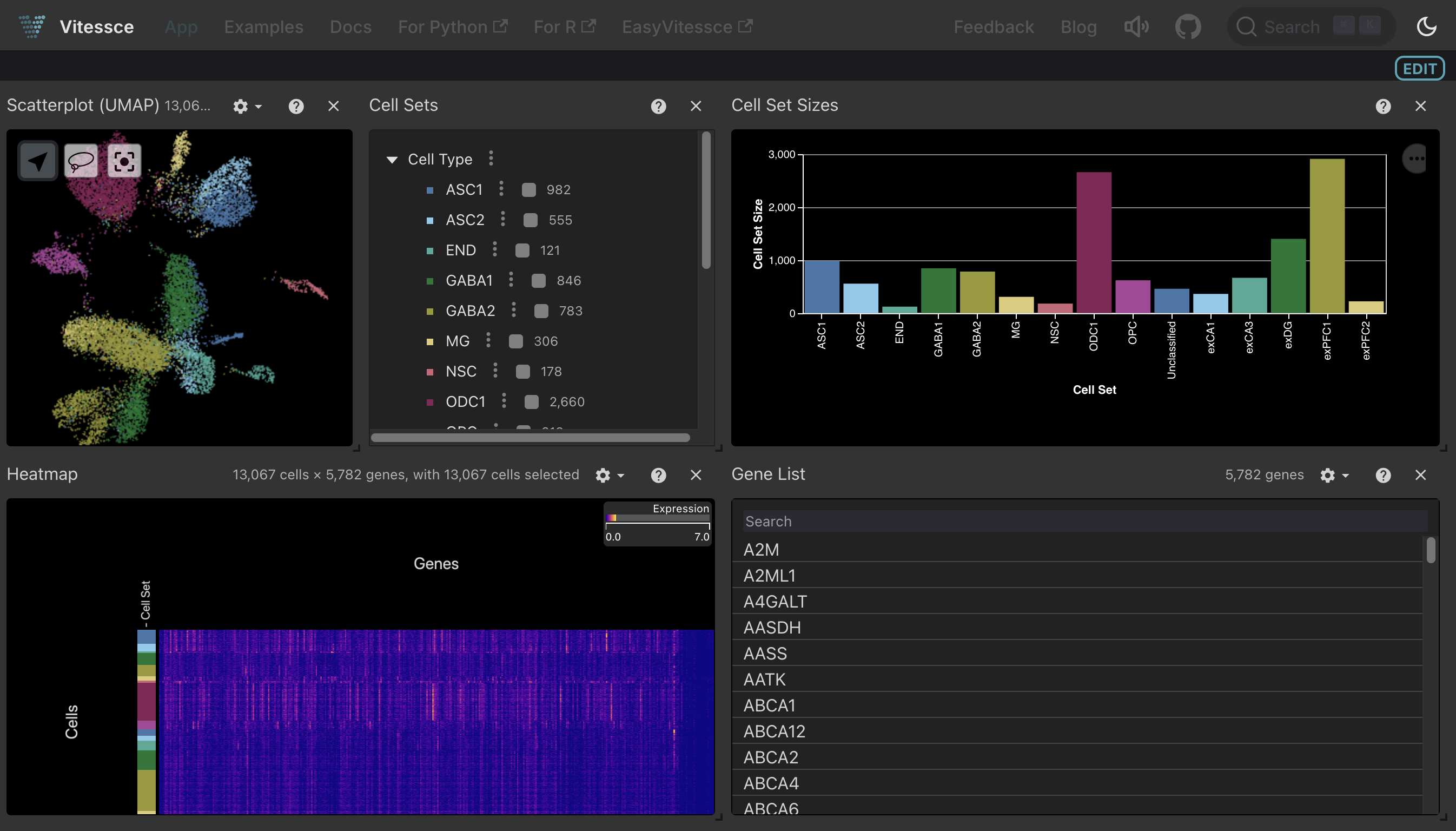Toggle the MG cell set checkbox
Image resolution: width=1456 pixels, height=831 pixels.
tap(516, 341)
